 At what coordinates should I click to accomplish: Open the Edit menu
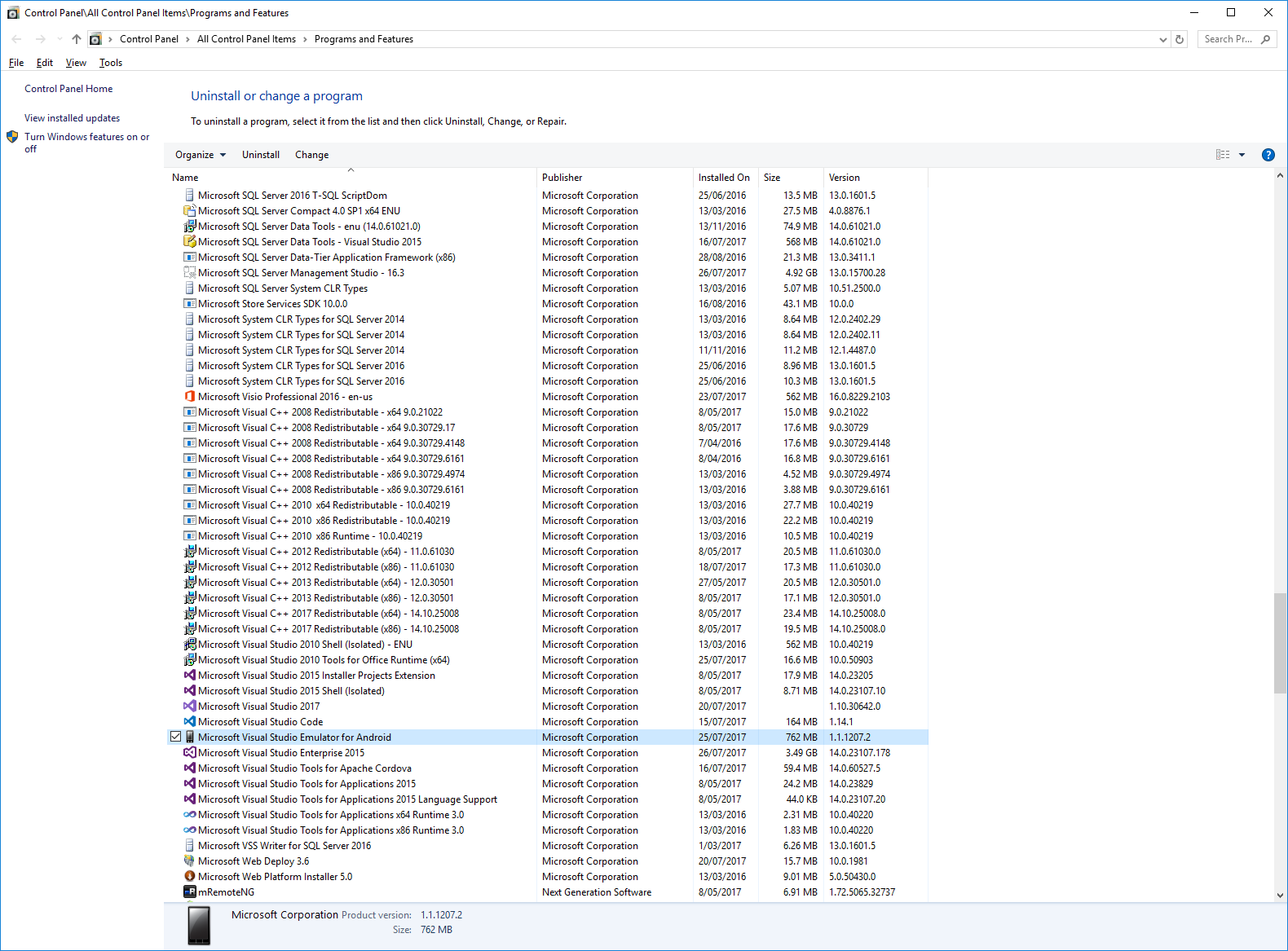[45, 63]
